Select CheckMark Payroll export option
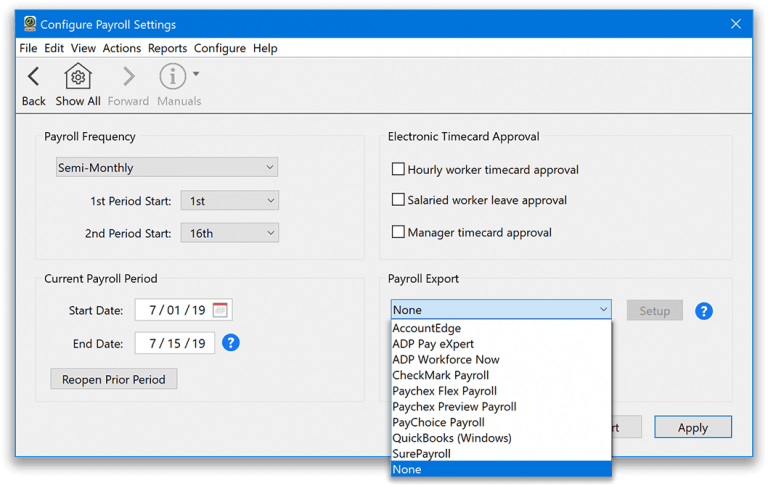 [x=501, y=375]
